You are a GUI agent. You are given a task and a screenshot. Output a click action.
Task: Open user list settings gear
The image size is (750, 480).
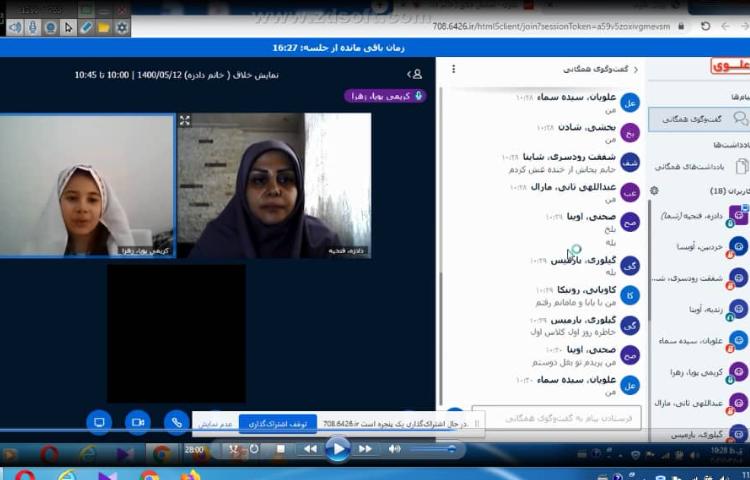(x=654, y=191)
